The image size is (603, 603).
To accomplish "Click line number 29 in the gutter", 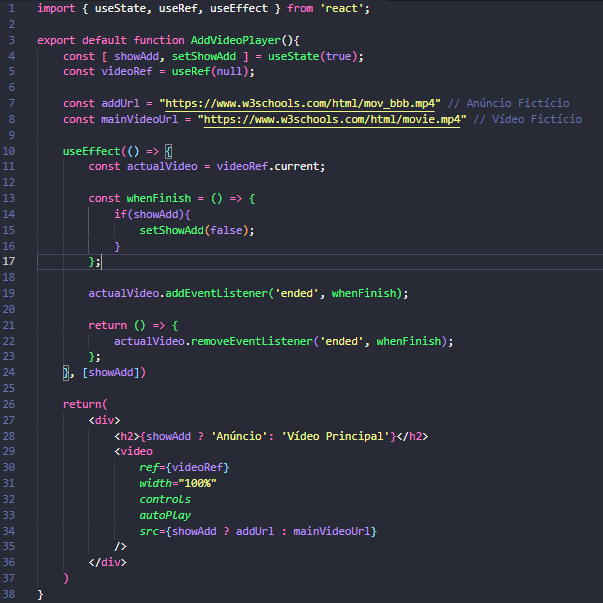I will point(8,451).
